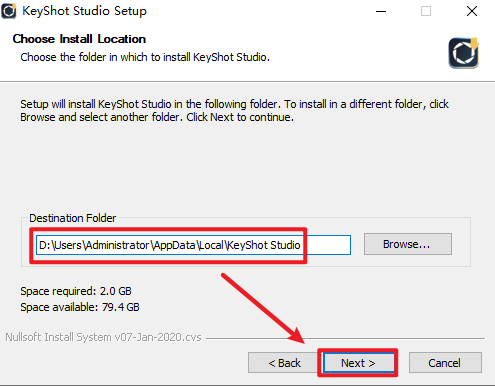
Task: Click the "Space required: 2.0 GB" text
Action: (x=76, y=291)
